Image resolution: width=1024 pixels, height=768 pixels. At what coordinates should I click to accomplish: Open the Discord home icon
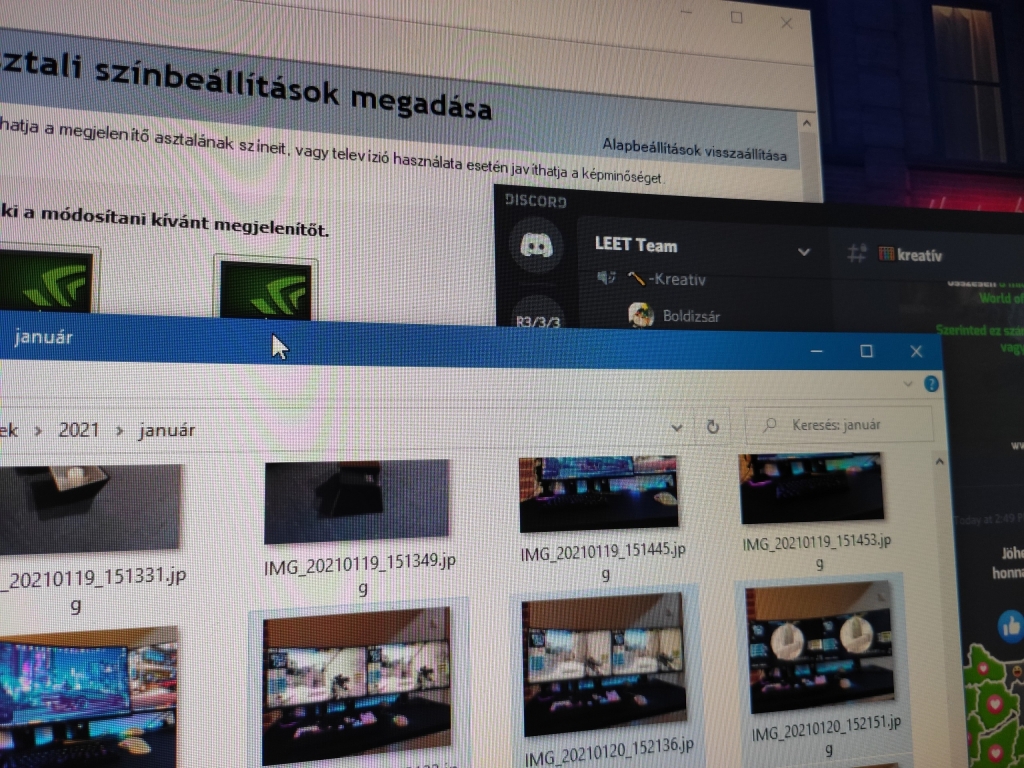[536, 246]
